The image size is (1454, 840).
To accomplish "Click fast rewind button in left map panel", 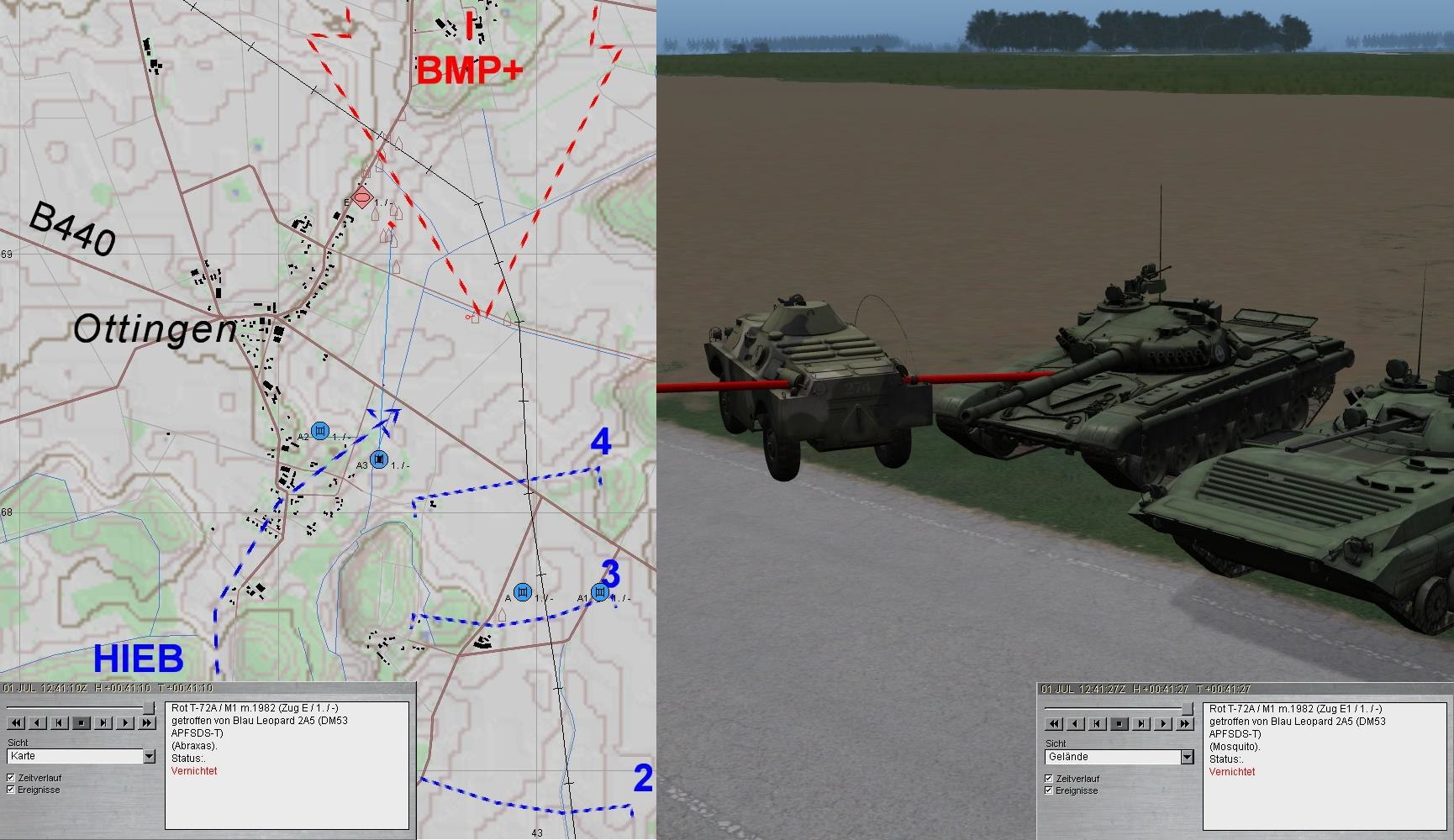I will click(x=15, y=722).
